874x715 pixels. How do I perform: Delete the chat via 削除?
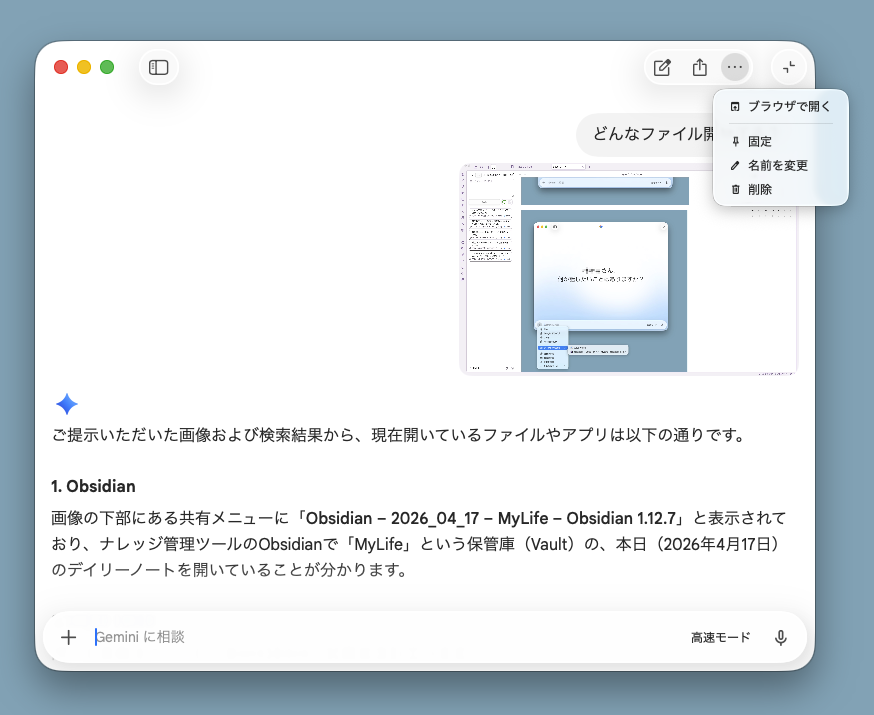coord(760,189)
